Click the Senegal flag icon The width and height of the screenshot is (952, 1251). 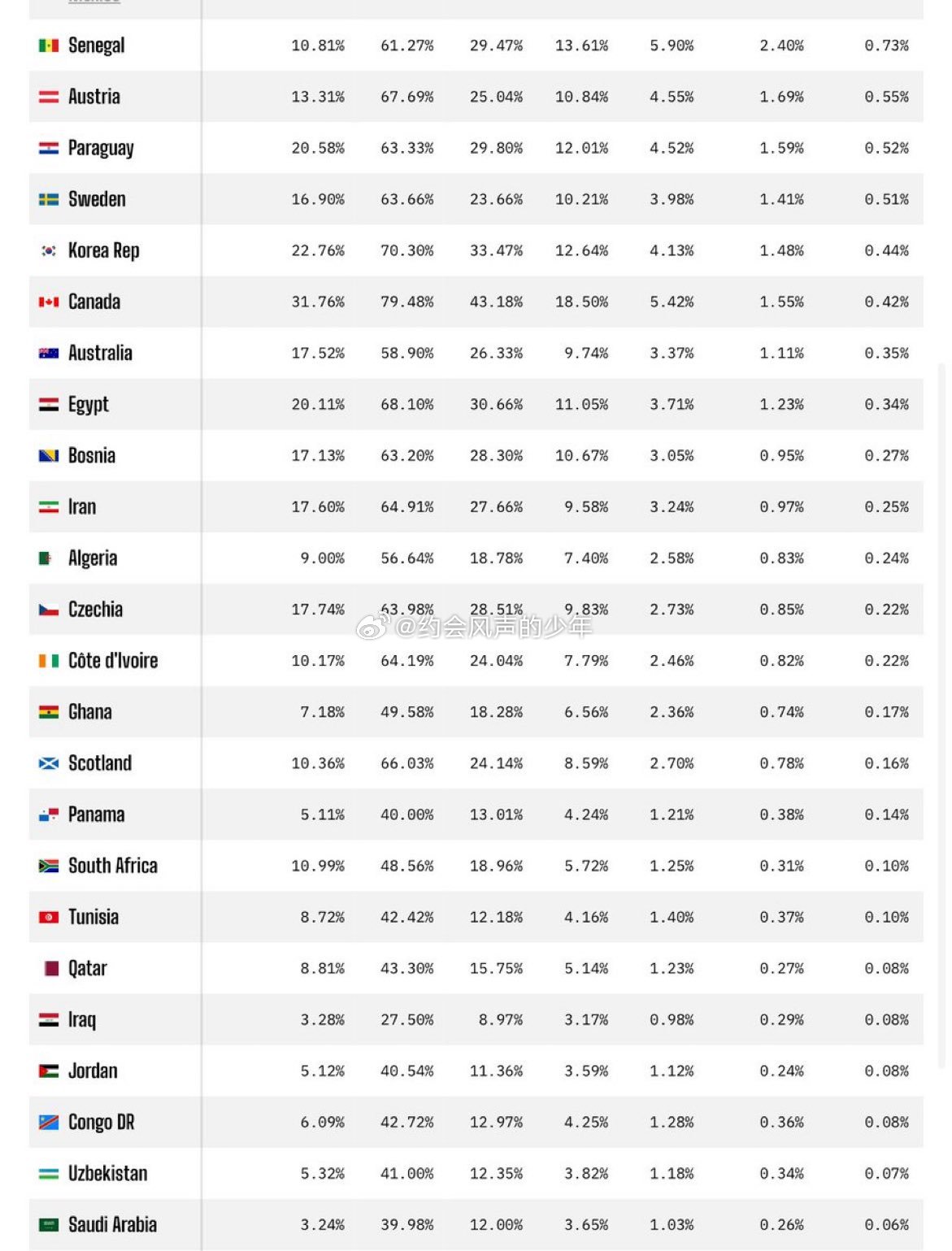click(x=49, y=46)
